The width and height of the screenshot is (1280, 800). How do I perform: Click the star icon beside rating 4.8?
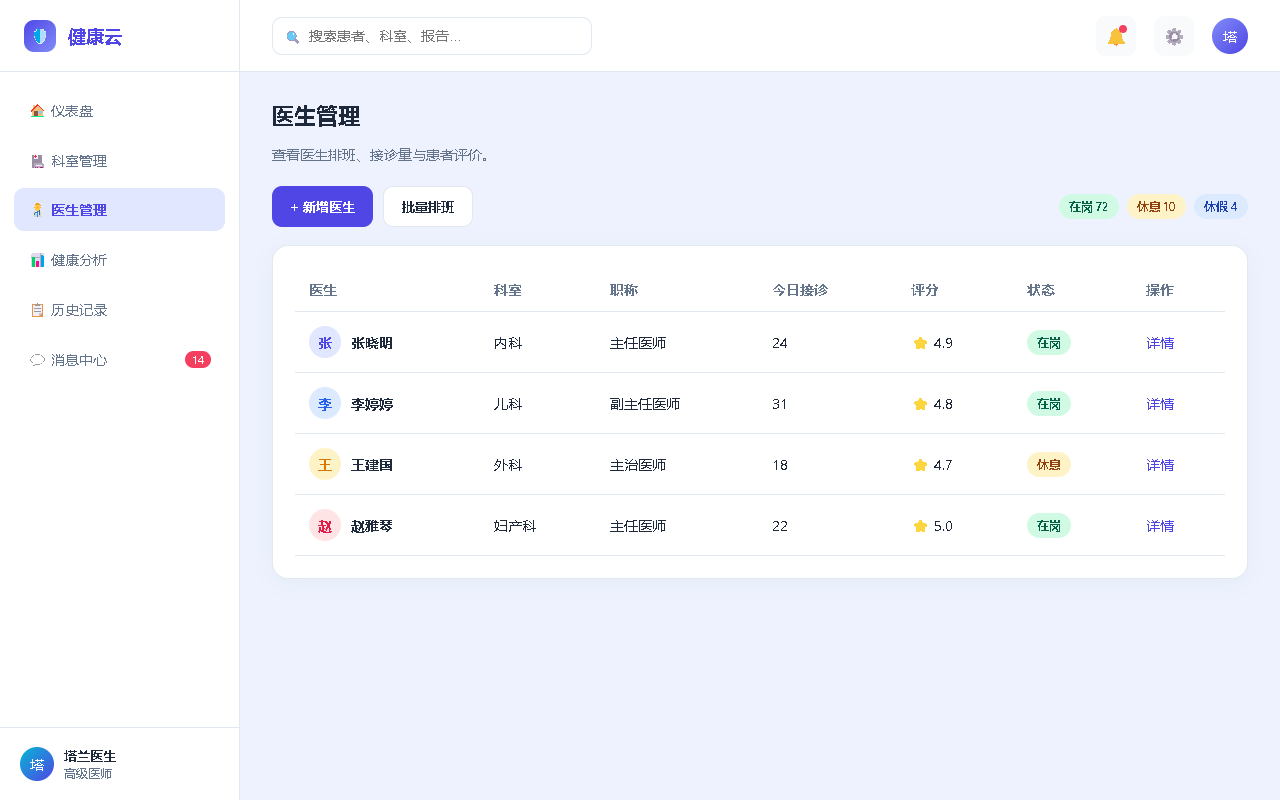pos(920,404)
